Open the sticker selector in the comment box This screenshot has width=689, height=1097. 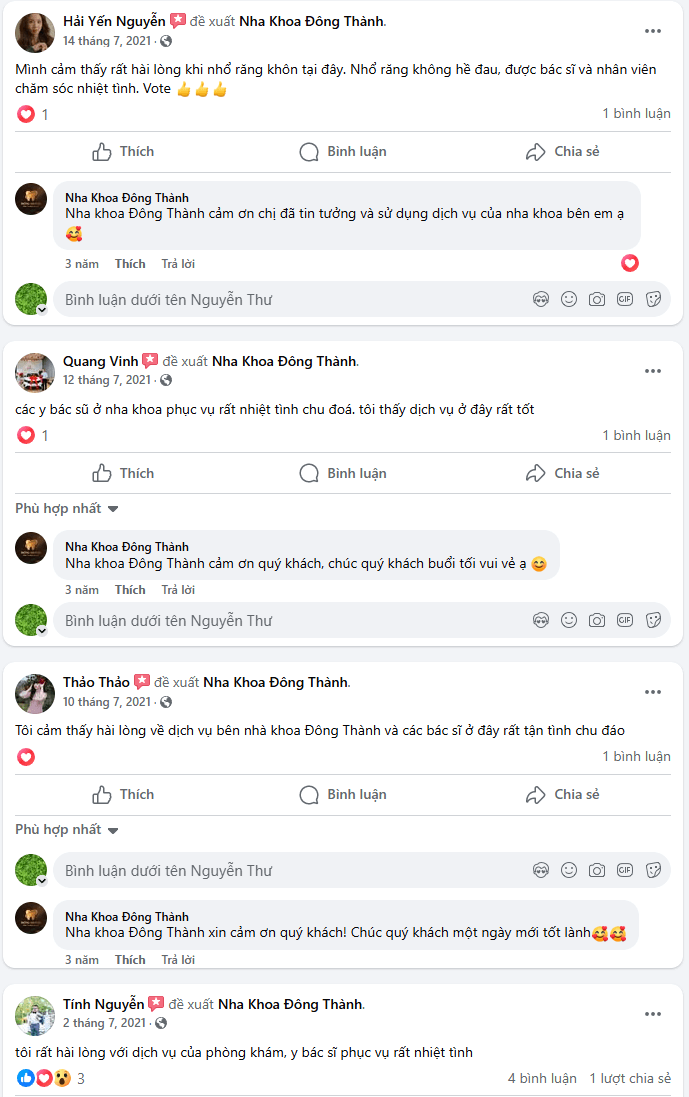pos(652,298)
